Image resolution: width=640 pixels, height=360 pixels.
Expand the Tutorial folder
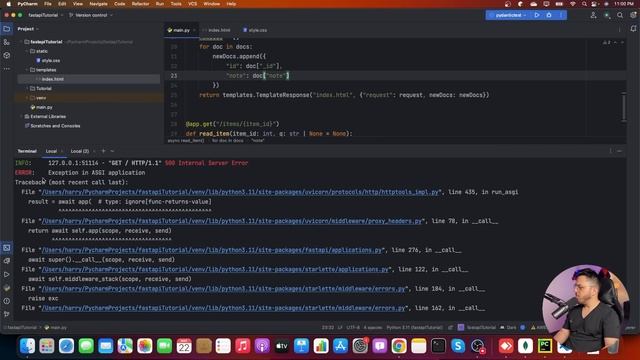(x=27, y=88)
